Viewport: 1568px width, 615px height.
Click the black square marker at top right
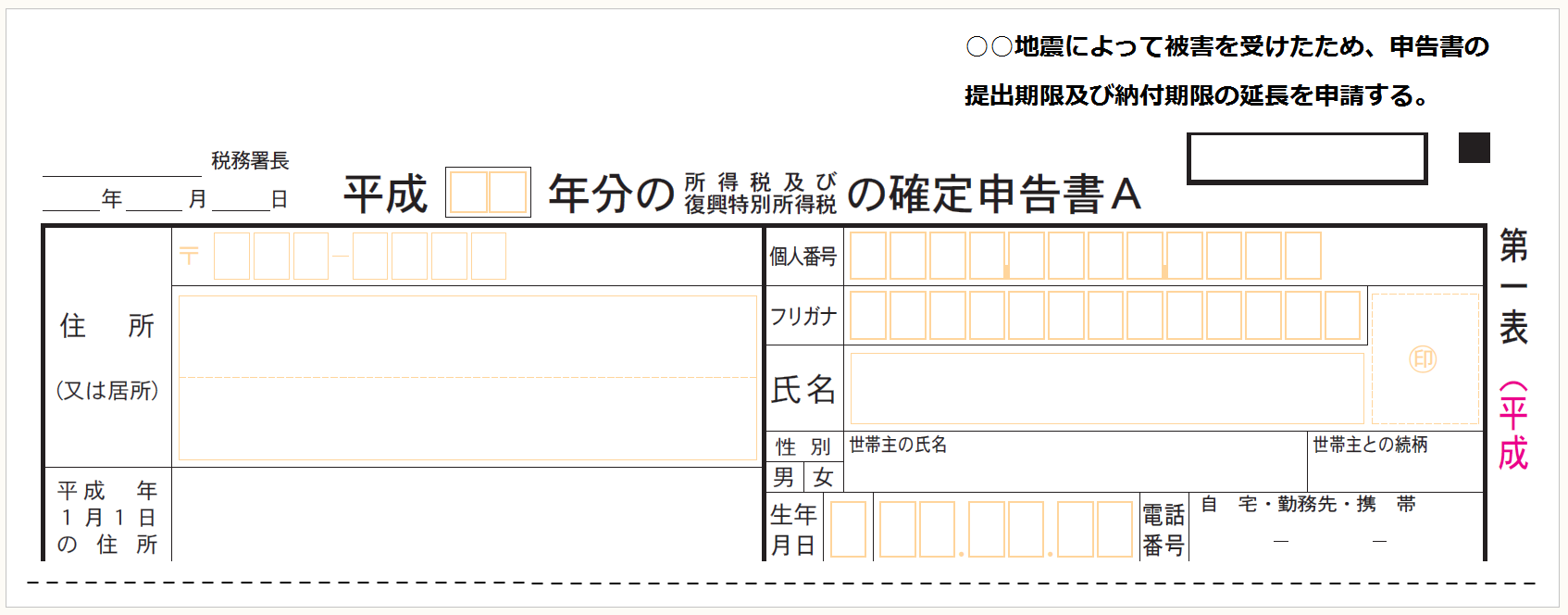[x=1474, y=148]
